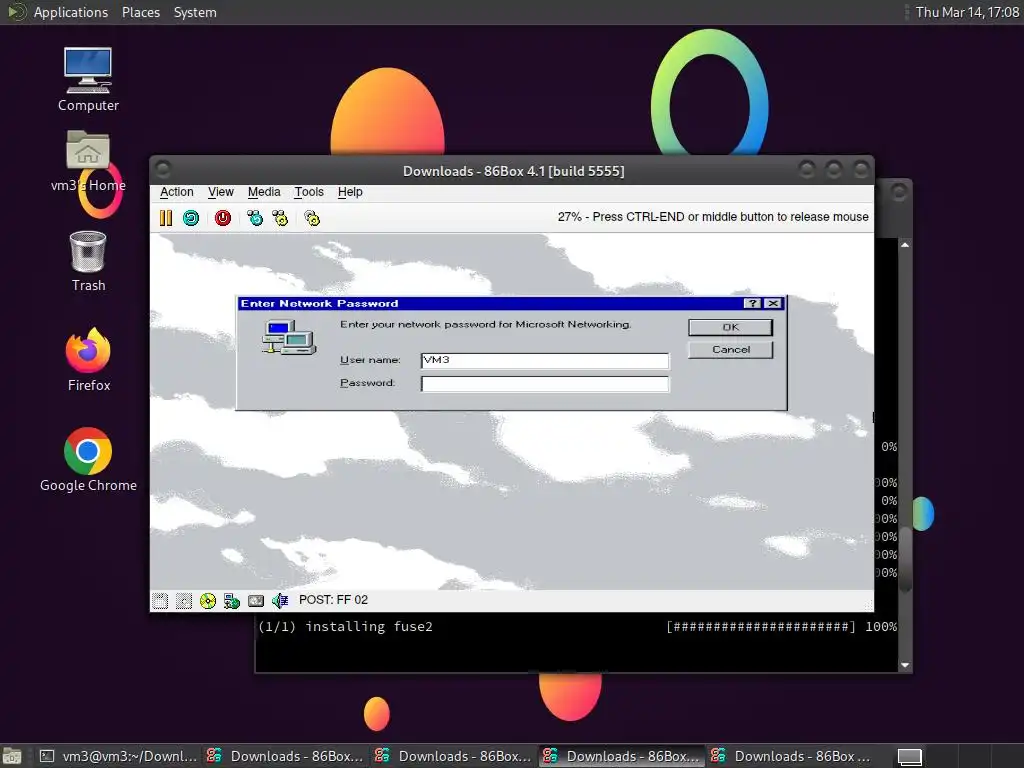Screen dimensions: 1024x768
Task: Click the empty Password input field
Action: (x=545, y=384)
